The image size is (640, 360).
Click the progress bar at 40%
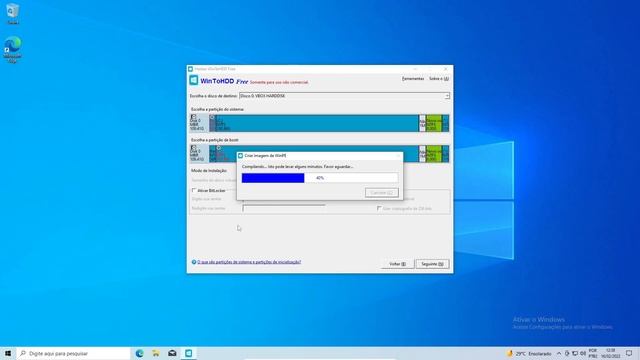tap(320, 178)
